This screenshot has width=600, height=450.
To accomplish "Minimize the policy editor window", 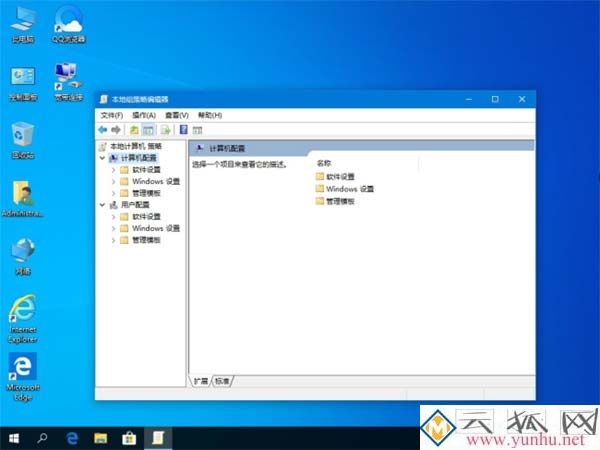I will pyautogui.click(x=469, y=99).
